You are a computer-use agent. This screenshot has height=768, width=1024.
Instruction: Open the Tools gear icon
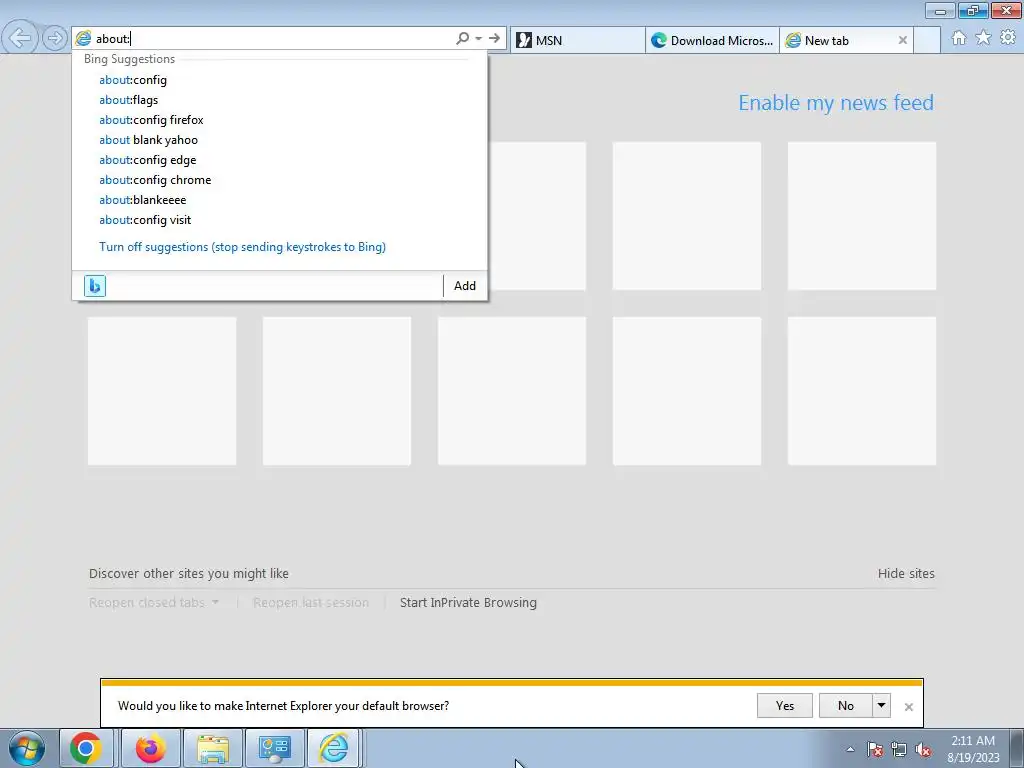1008,38
